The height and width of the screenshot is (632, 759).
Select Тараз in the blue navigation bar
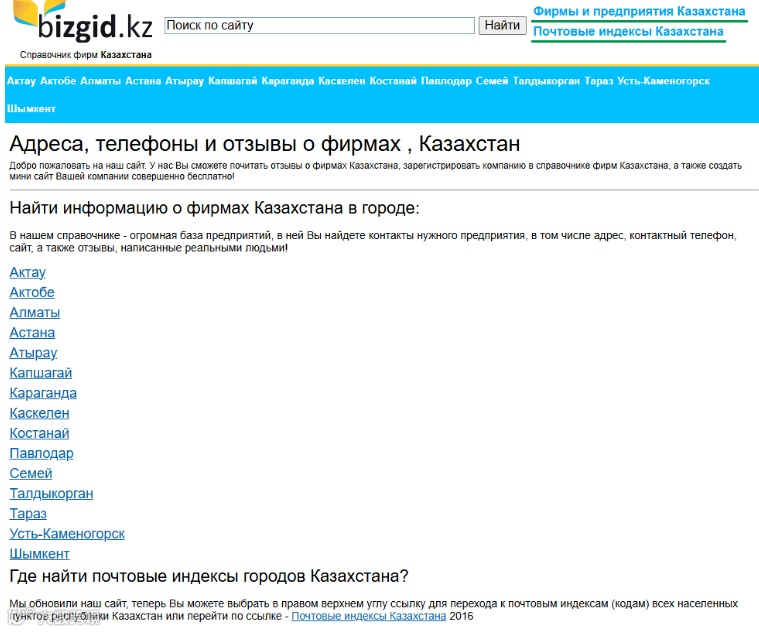pyautogui.click(x=598, y=81)
